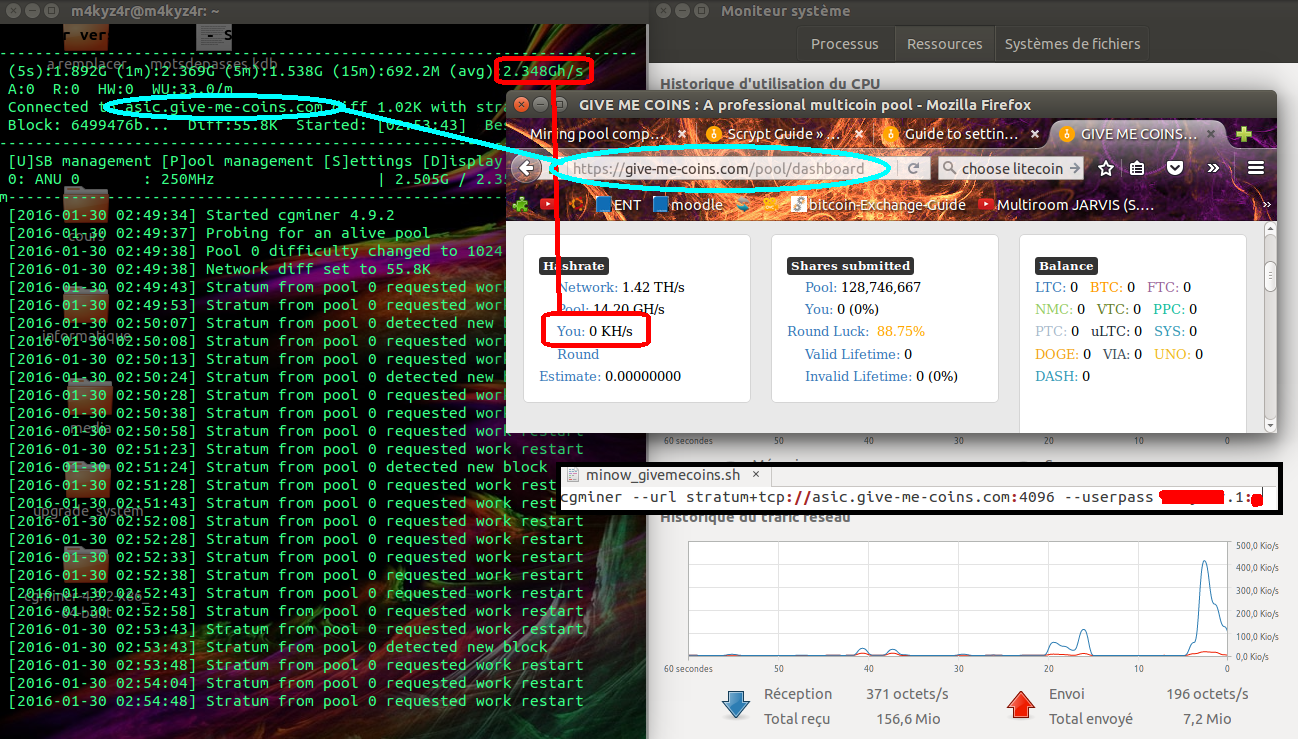Click the 'DOGE:' balance label
This screenshot has height=739, width=1298.
point(1058,354)
